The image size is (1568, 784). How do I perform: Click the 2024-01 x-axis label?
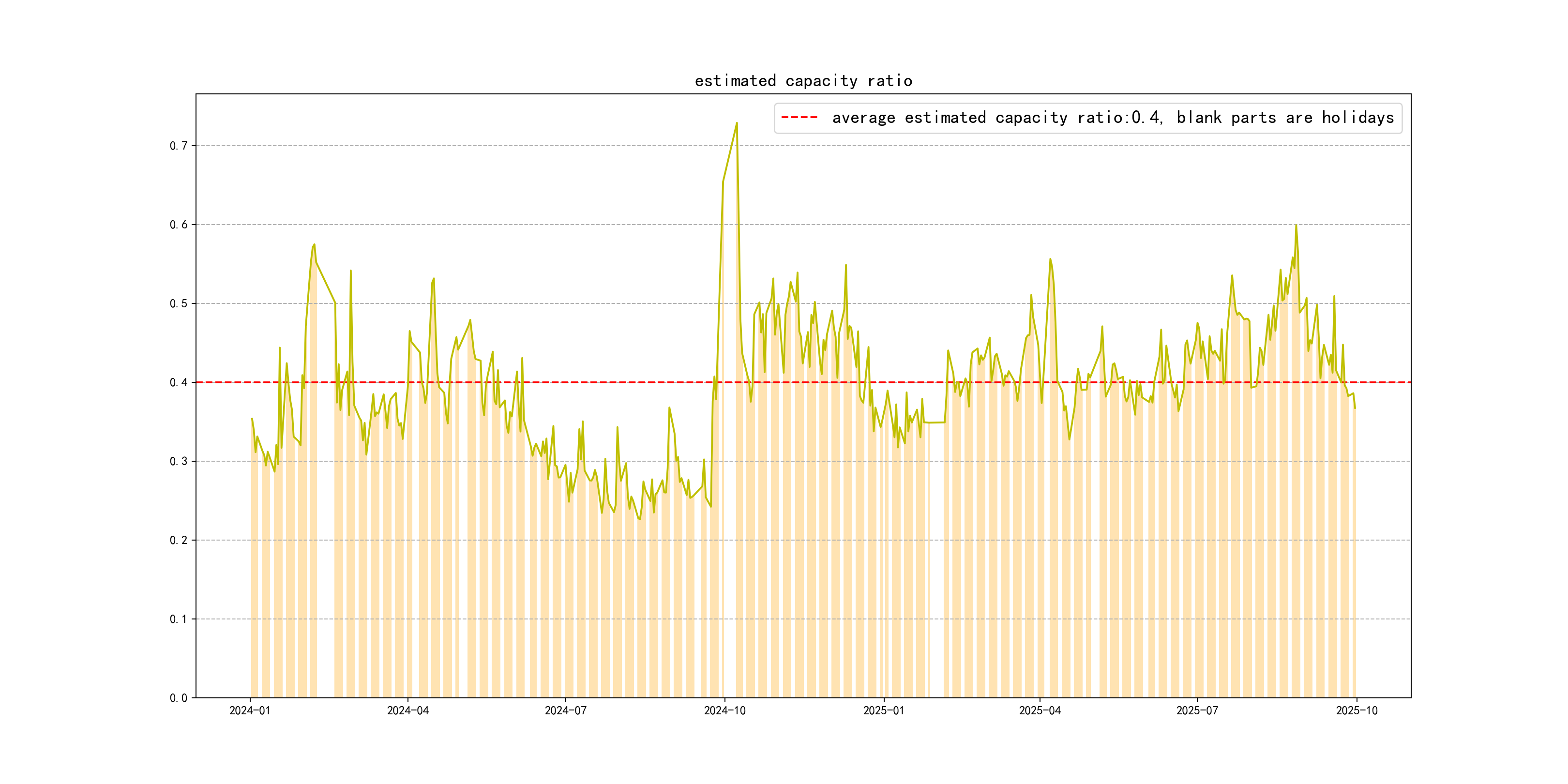pyautogui.click(x=250, y=710)
